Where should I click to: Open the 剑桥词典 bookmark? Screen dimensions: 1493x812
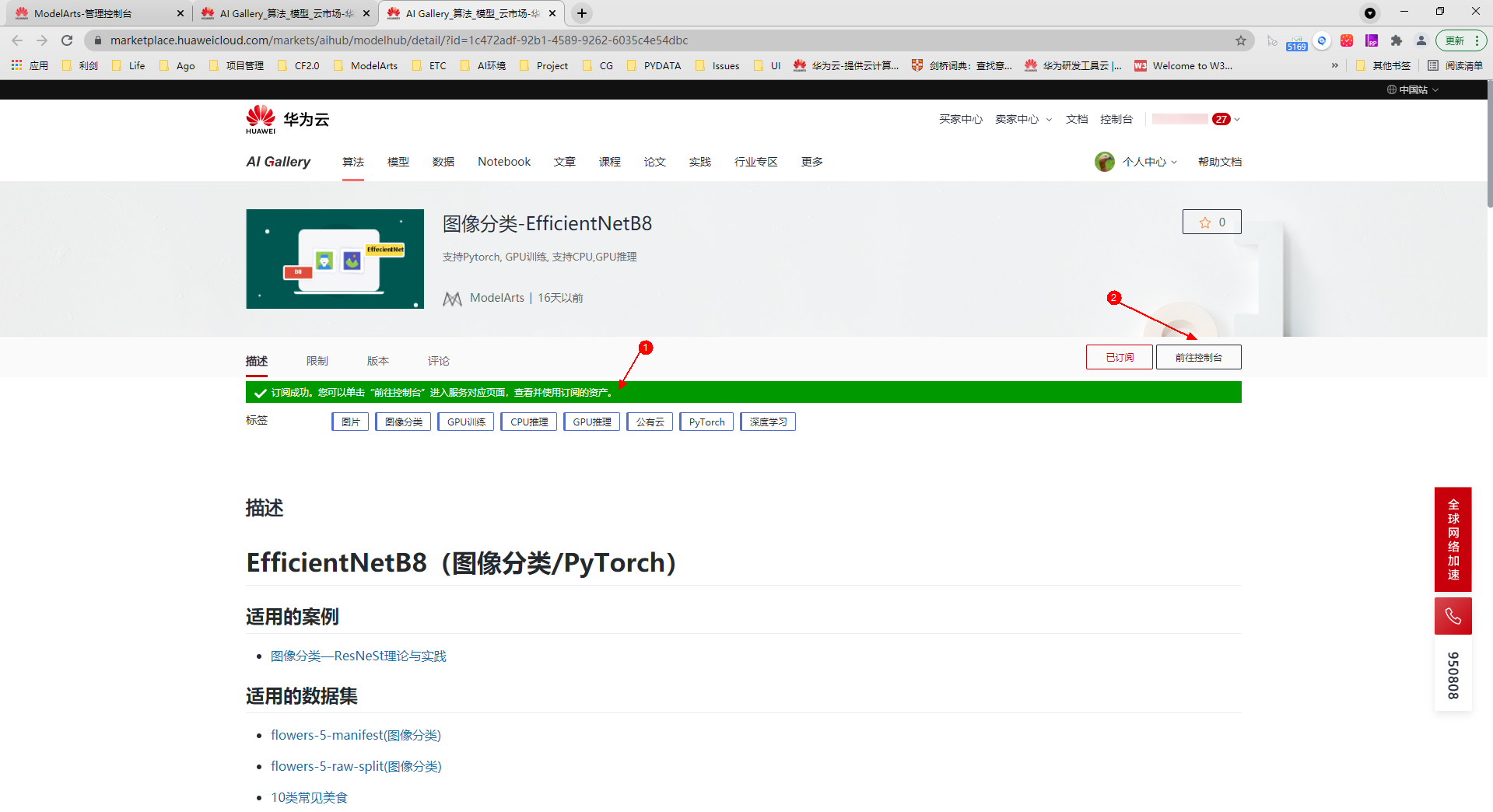click(x=962, y=65)
